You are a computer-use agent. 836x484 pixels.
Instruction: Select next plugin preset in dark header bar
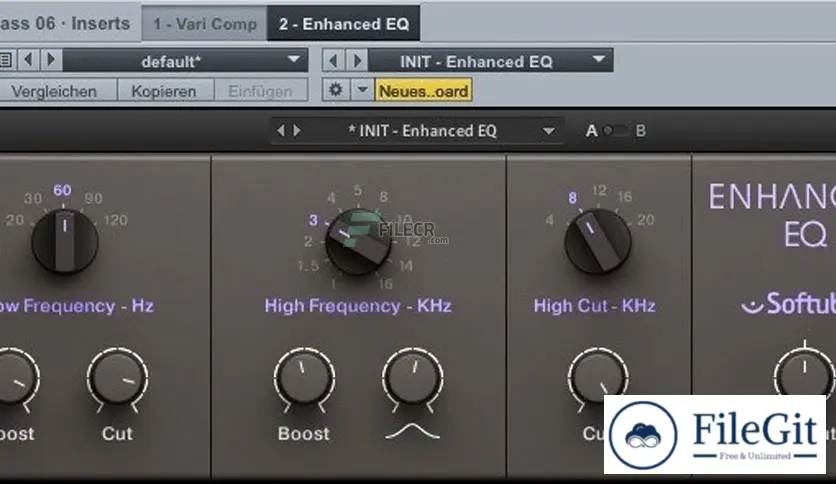(x=297, y=131)
